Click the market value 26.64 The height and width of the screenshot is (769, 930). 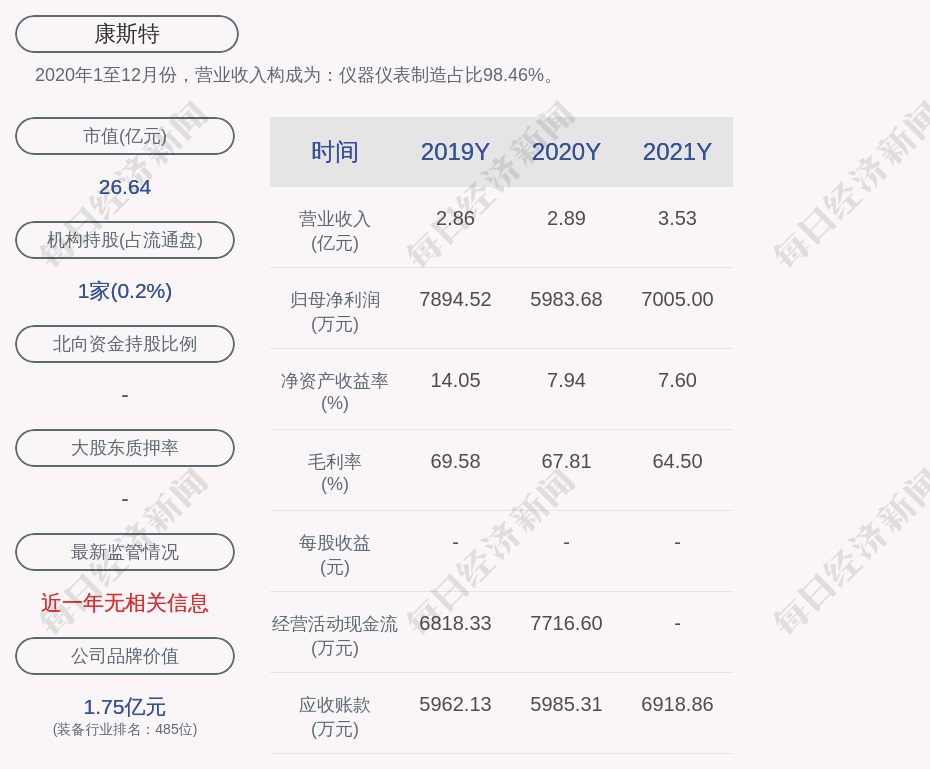click(125, 187)
